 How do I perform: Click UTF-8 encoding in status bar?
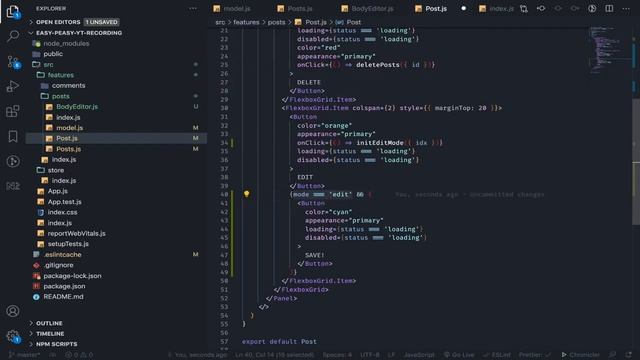click(x=369, y=355)
